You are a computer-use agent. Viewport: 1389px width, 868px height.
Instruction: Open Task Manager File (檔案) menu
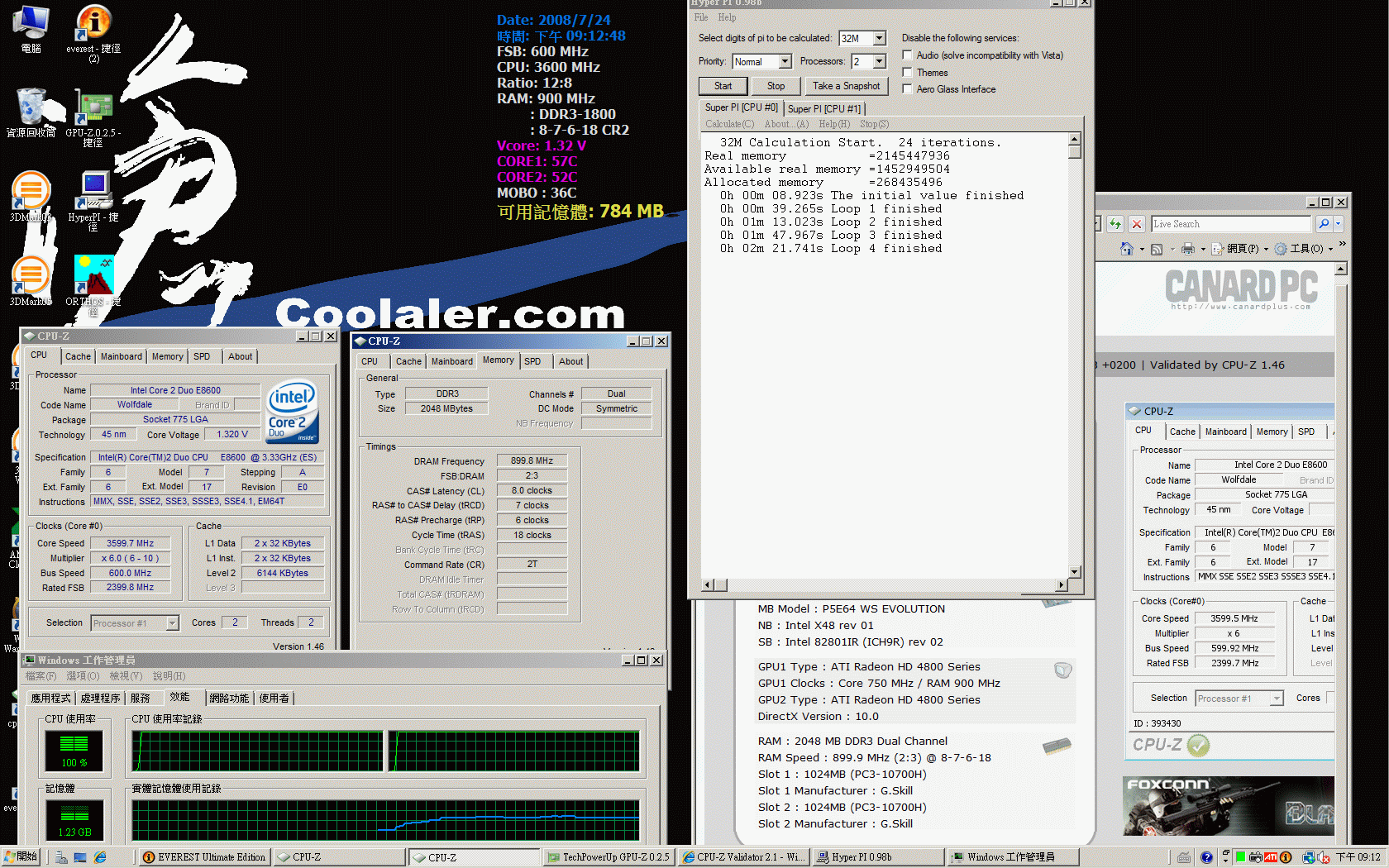click(x=41, y=676)
